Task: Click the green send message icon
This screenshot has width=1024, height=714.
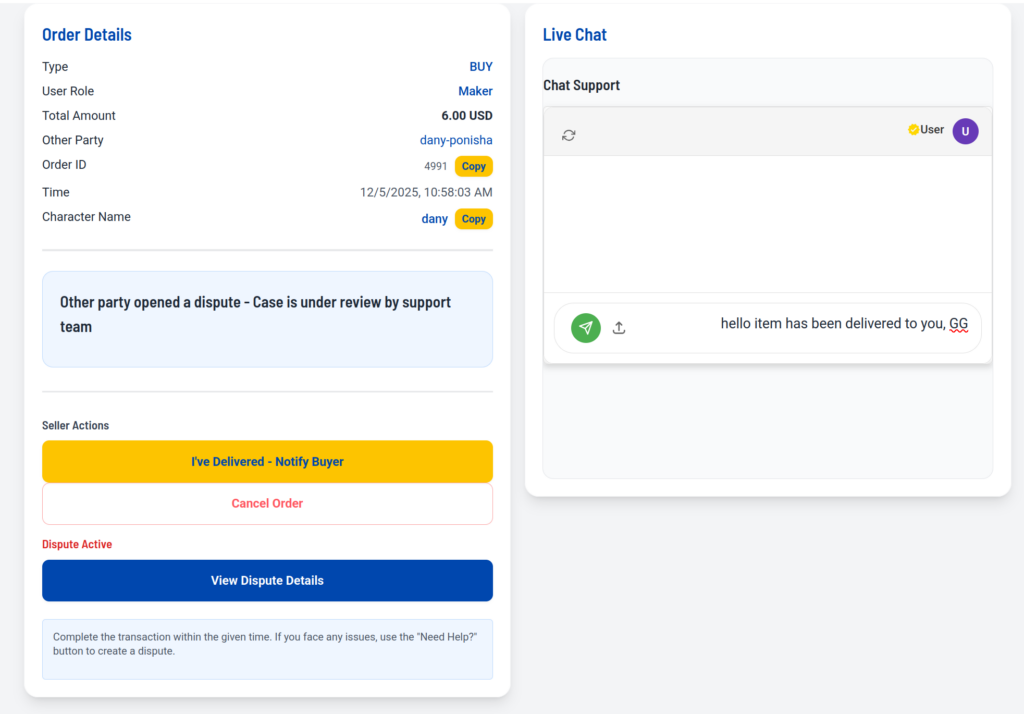Action: (x=586, y=328)
